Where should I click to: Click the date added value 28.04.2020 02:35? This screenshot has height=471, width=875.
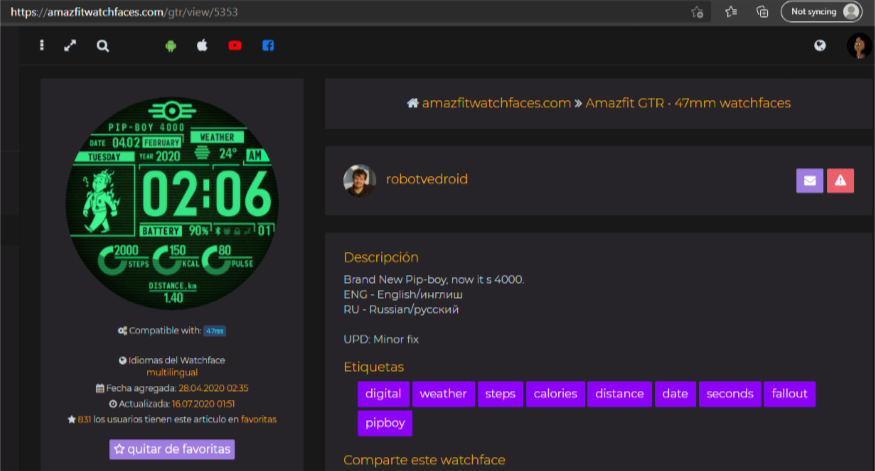tap(214, 388)
